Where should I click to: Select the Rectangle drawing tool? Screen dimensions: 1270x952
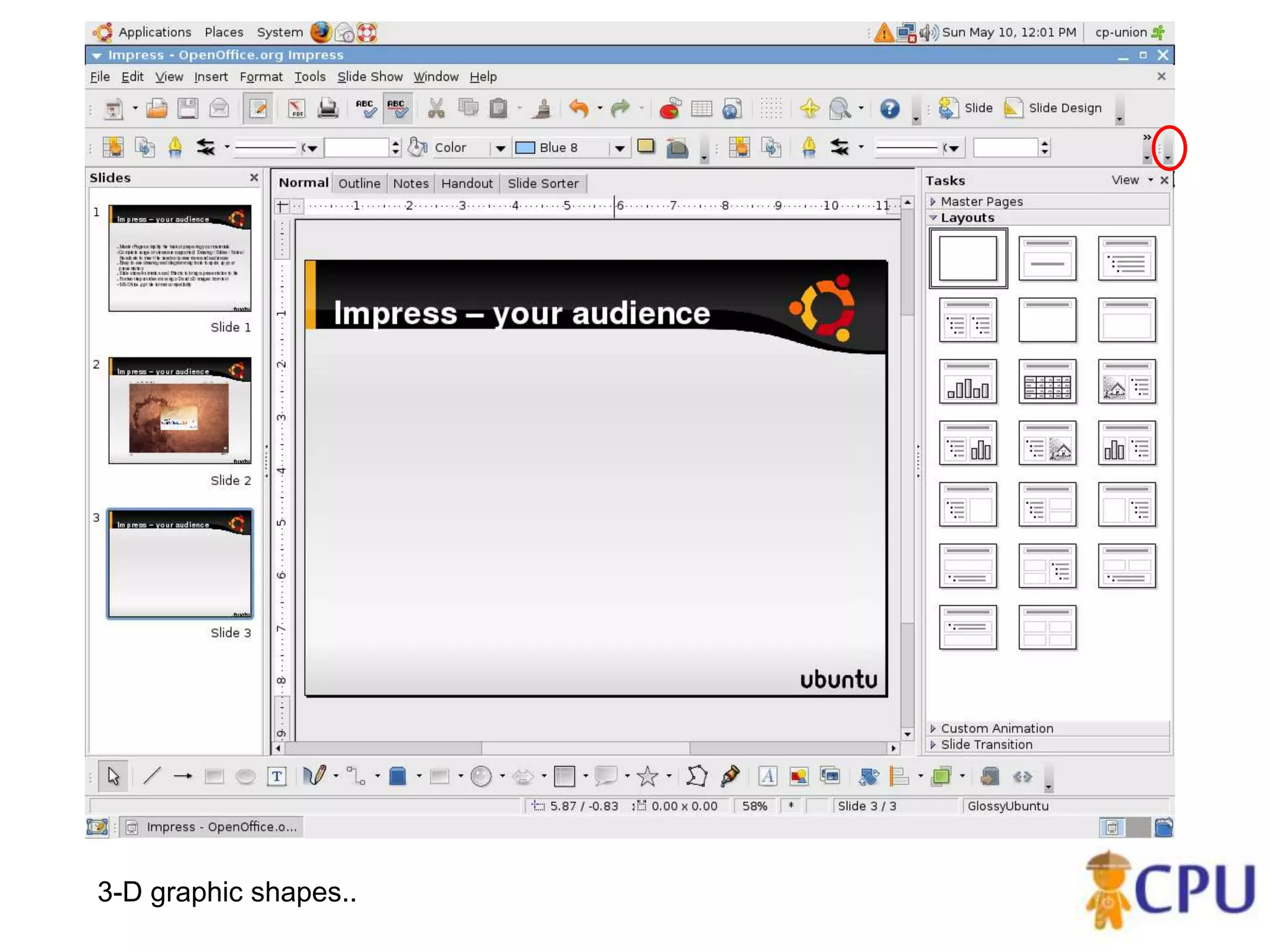(214, 776)
